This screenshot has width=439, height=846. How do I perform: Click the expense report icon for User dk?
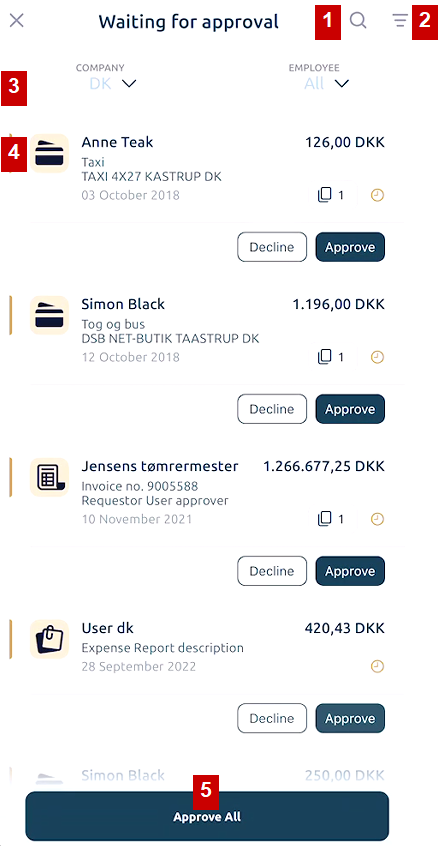coord(49,639)
